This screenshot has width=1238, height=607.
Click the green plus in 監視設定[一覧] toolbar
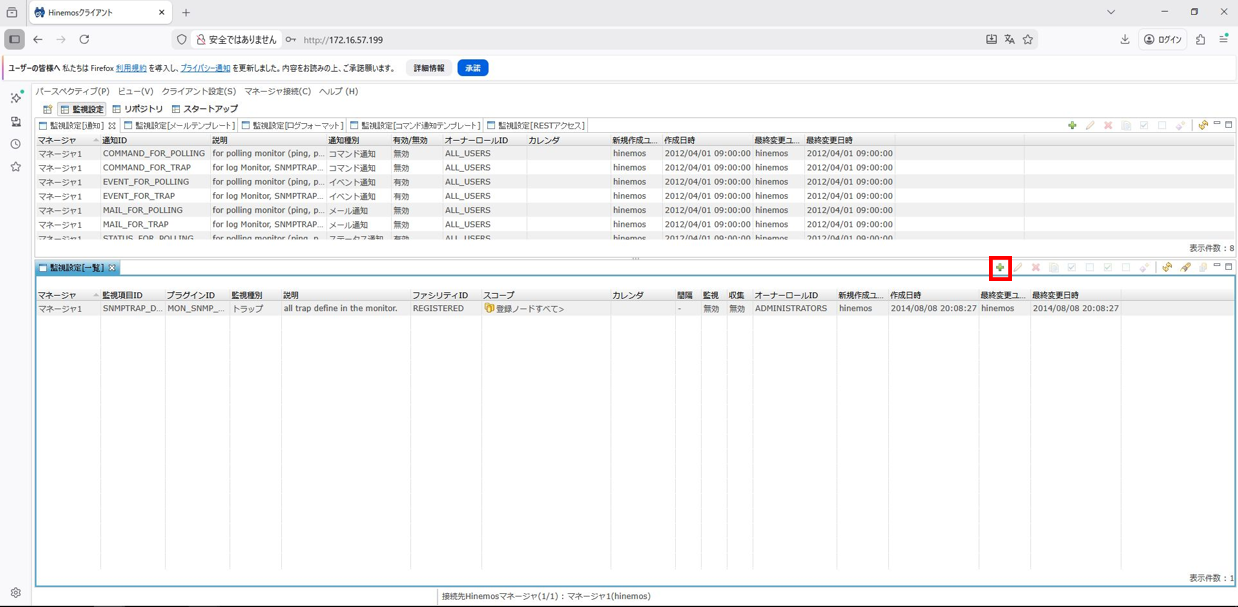(1000, 268)
